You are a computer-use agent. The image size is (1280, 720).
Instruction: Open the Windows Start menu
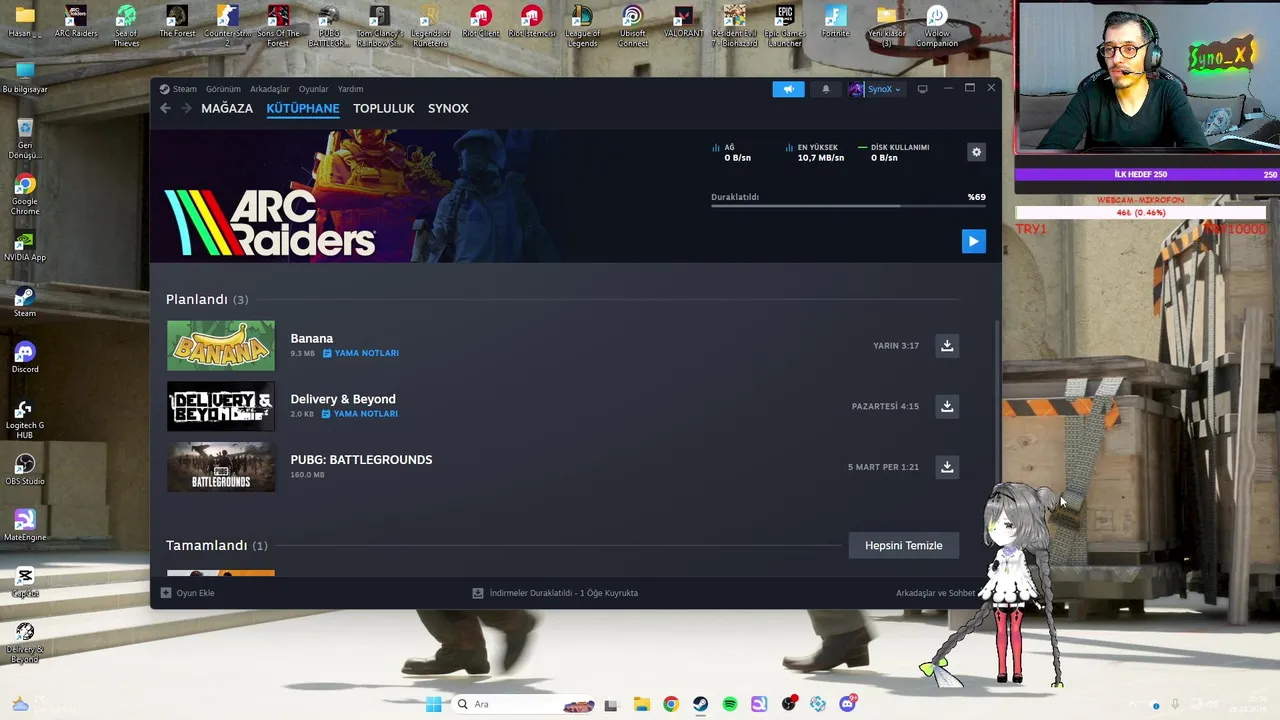coord(433,704)
